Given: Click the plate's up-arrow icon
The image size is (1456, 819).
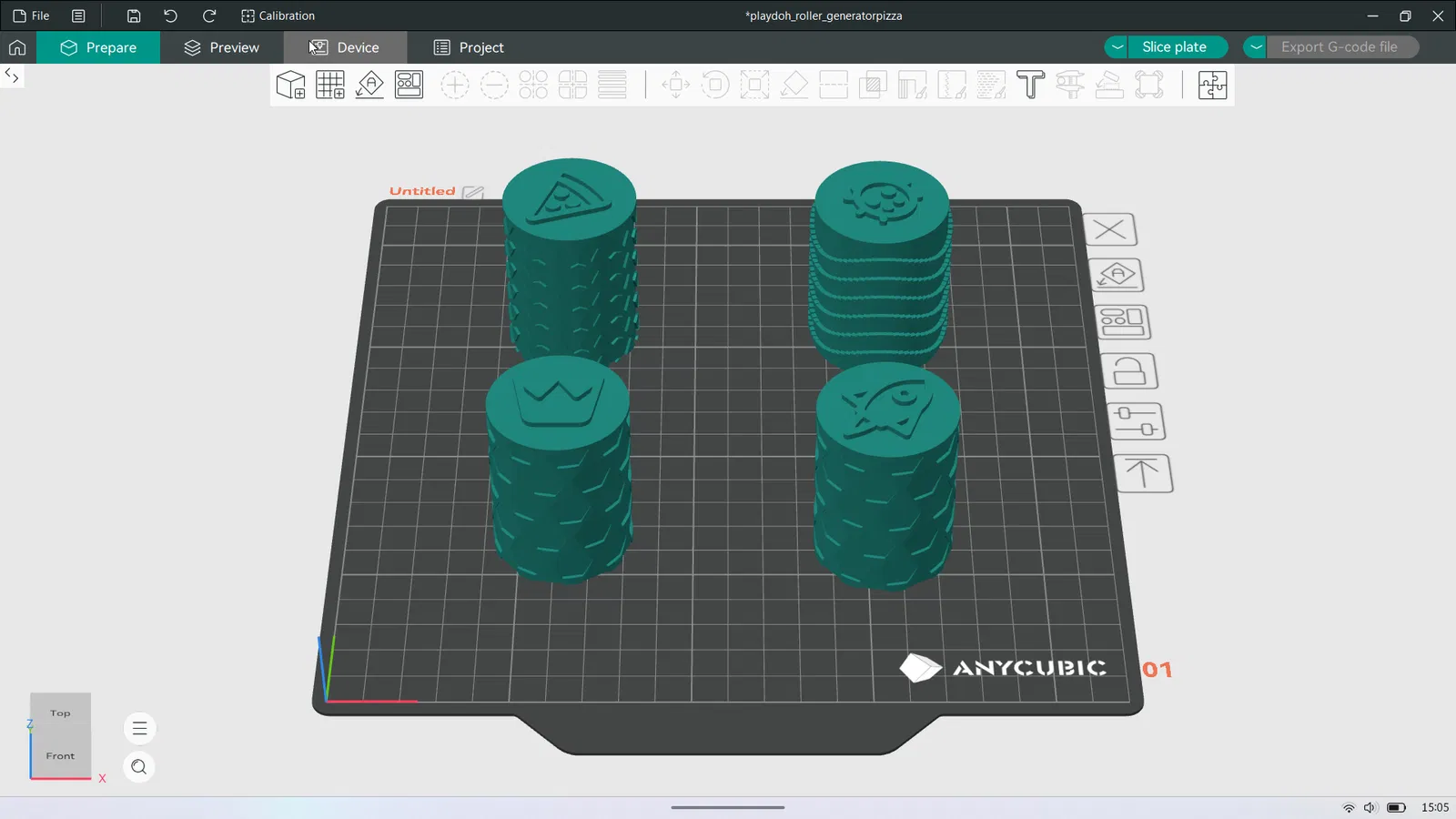Looking at the screenshot, I should pos(1143,473).
